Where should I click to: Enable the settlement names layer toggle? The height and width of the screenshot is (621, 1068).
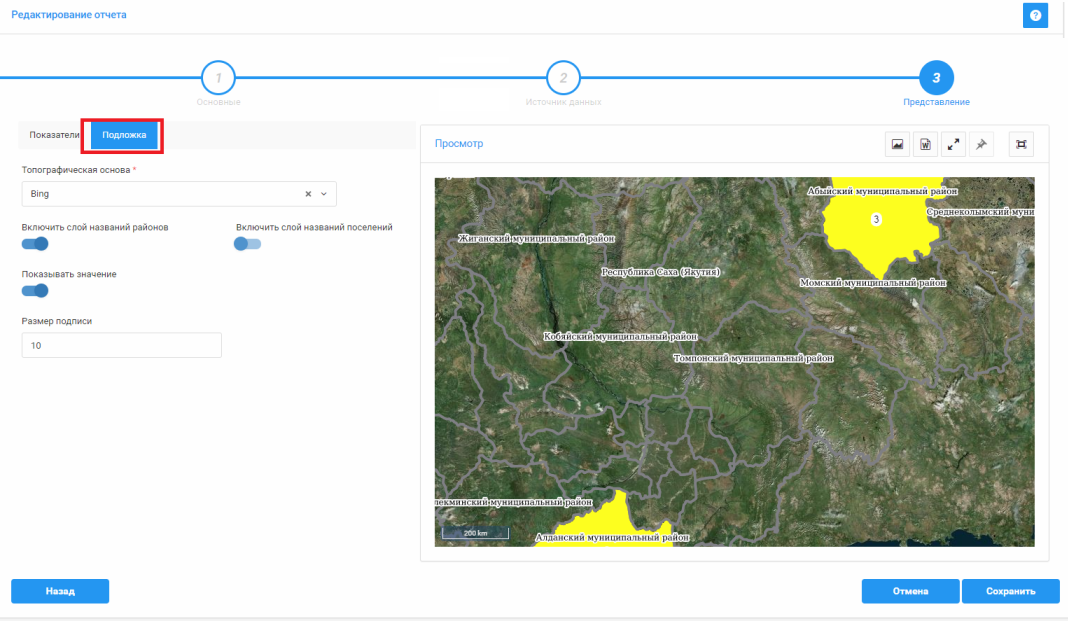[247, 244]
